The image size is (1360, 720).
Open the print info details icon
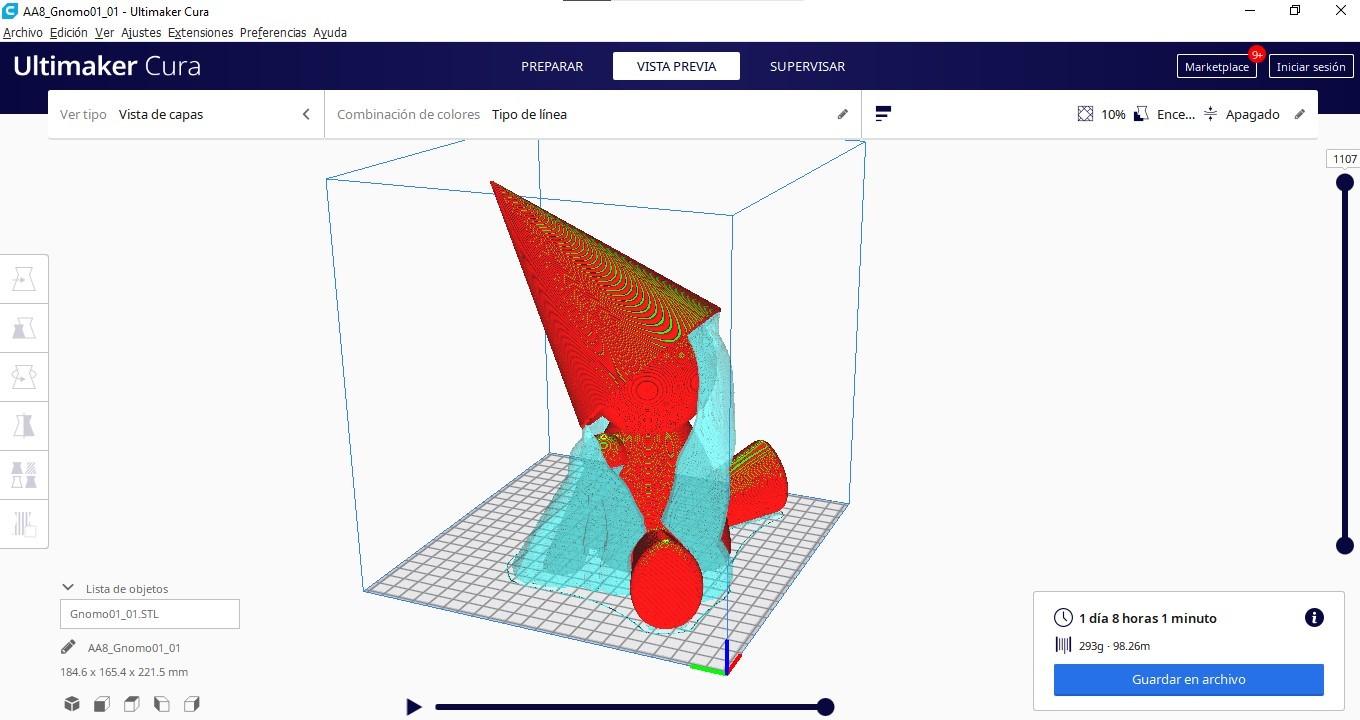[x=1314, y=618]
